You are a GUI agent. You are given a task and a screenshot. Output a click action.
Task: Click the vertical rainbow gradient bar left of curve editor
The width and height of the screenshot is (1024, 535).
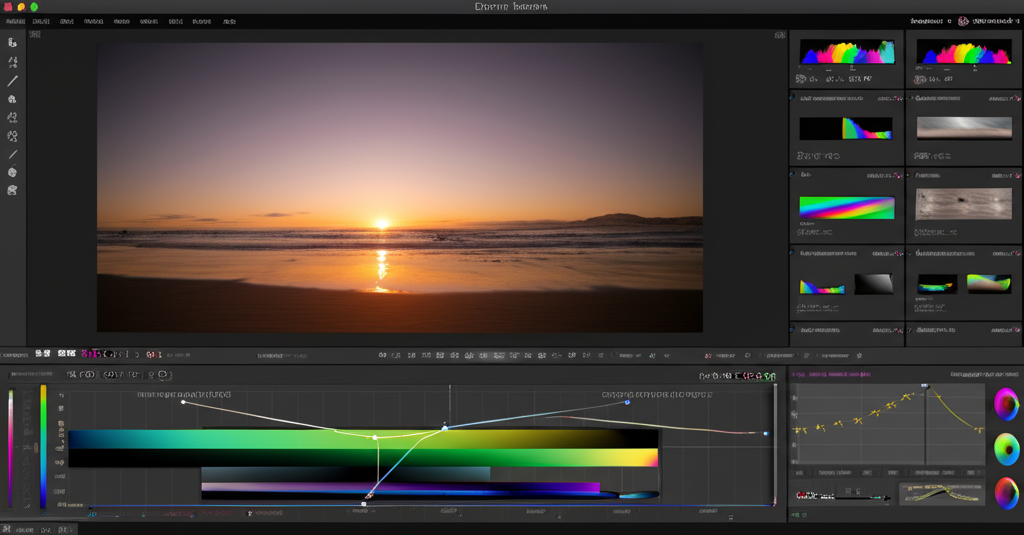[x=43, y=446]
